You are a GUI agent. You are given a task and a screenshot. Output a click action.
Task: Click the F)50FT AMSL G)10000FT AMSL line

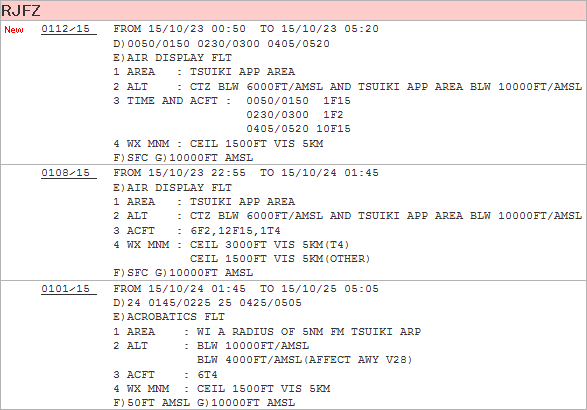[x=204, y=403]
